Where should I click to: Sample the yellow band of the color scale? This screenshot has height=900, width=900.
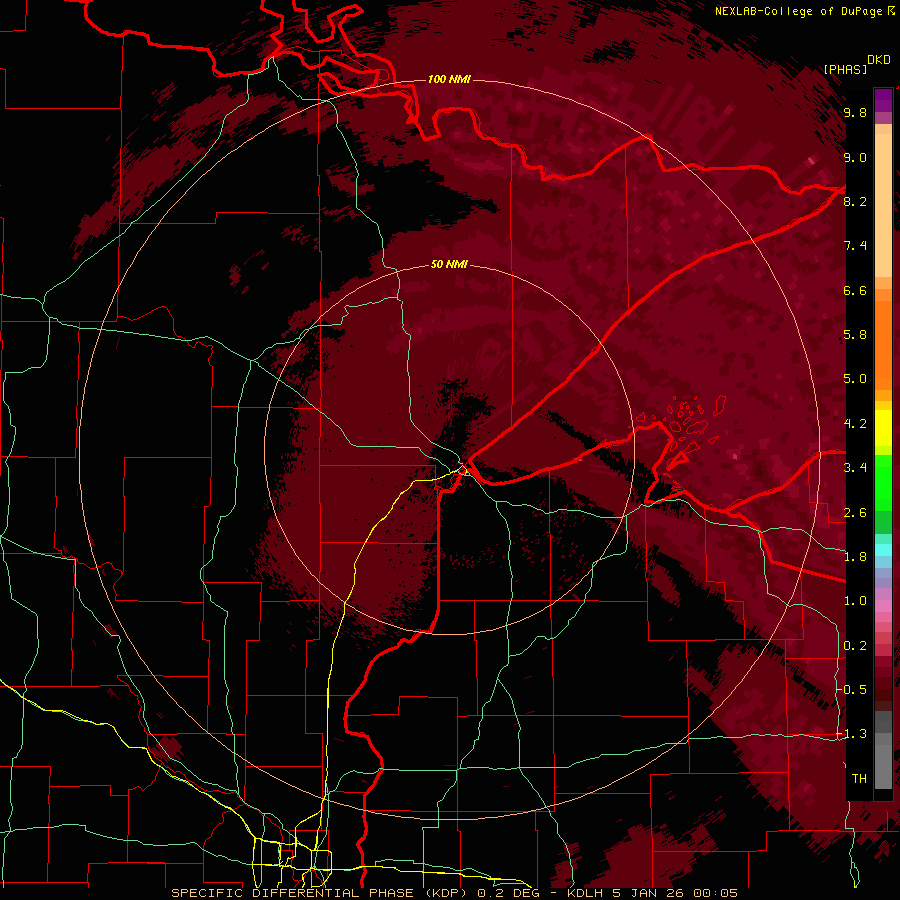pos(883,428)
